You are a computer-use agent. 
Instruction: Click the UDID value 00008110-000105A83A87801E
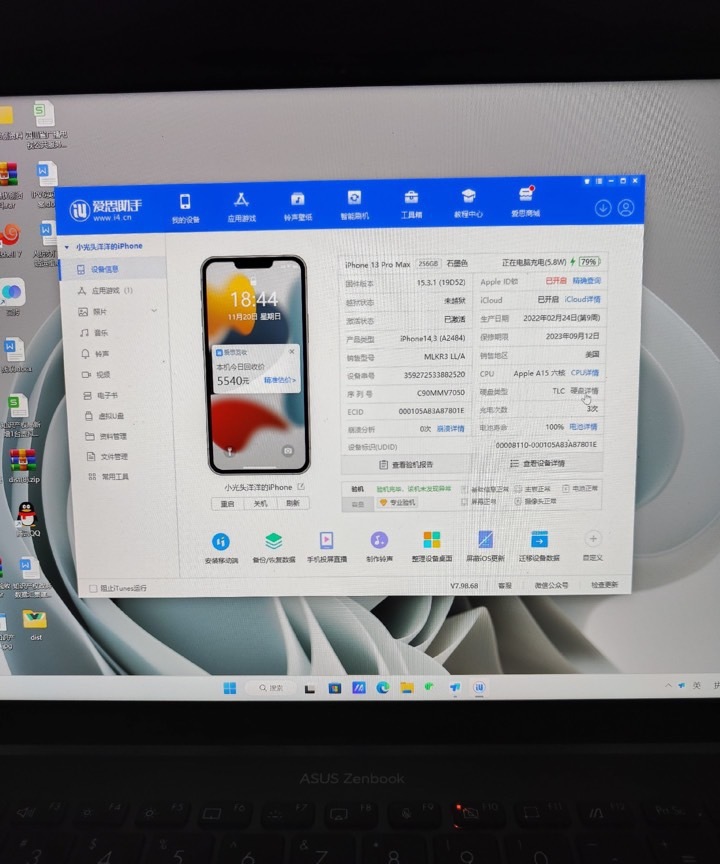[x=545, y=445]
